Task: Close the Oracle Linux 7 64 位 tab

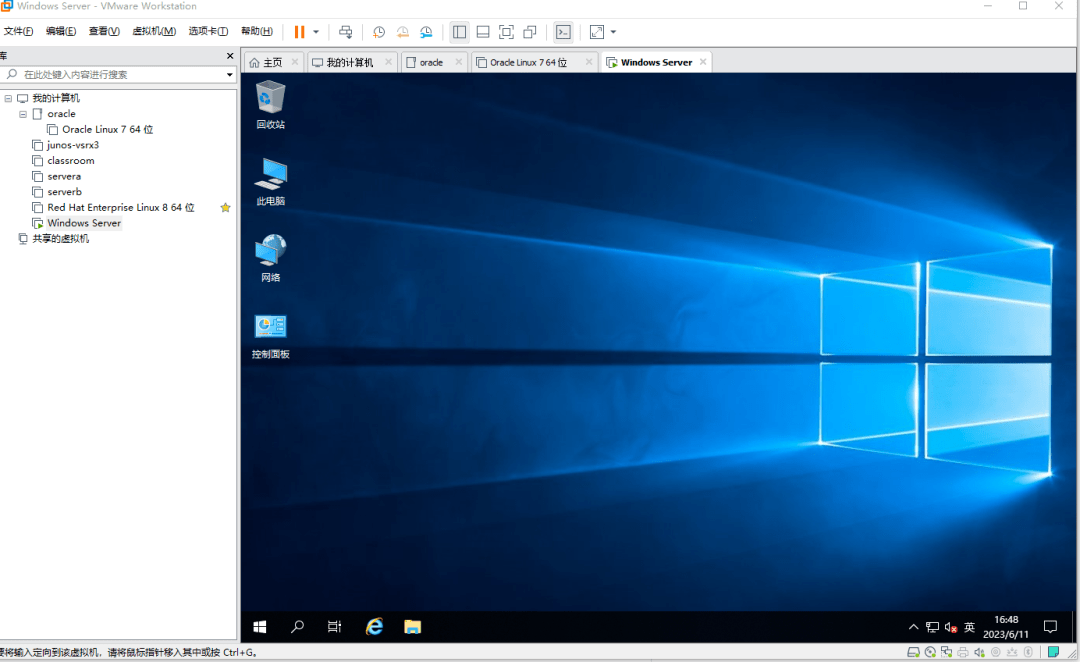Action: tap(589, 62)
